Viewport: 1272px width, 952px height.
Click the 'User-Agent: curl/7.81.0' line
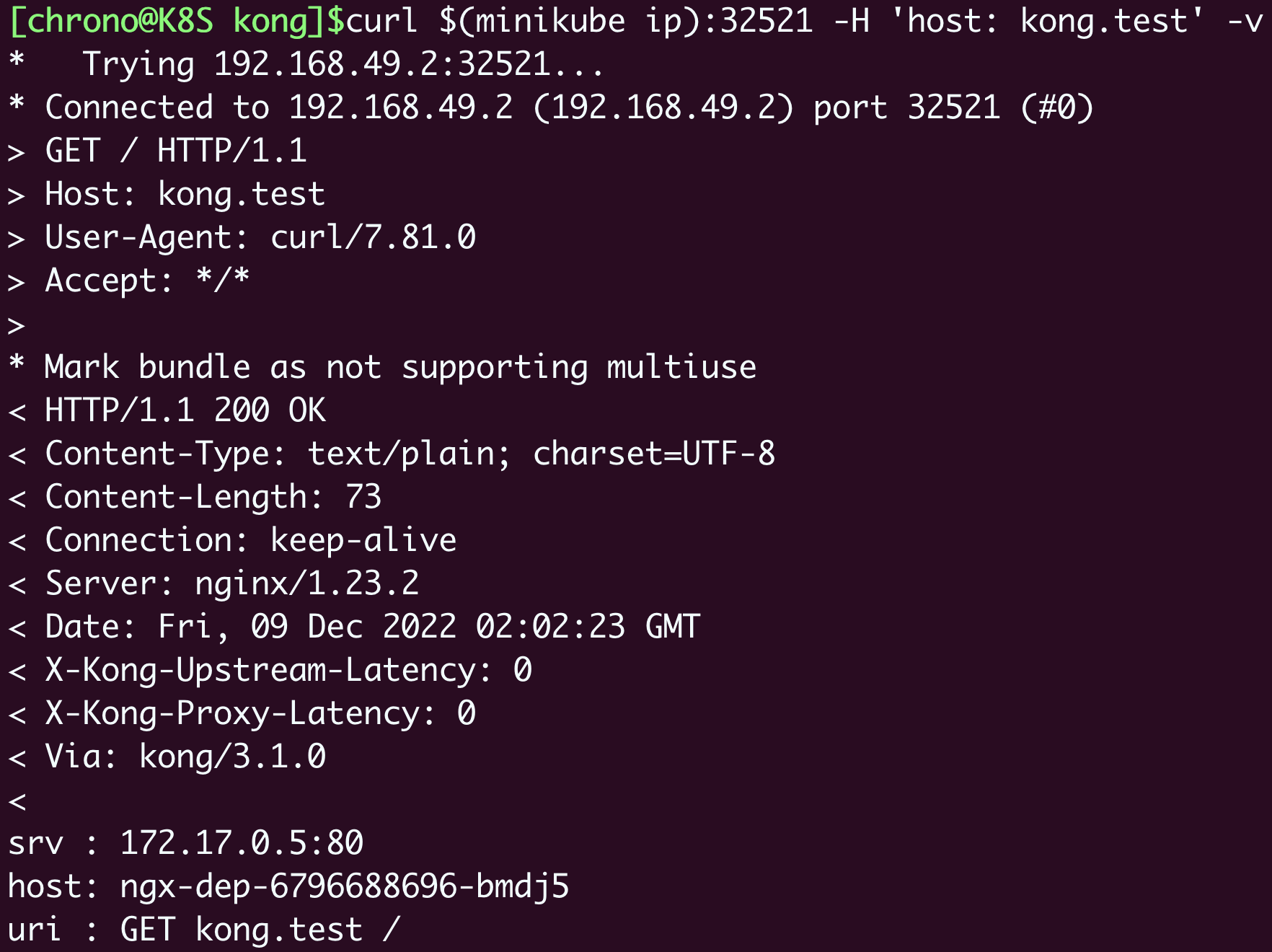pos(260,238)
